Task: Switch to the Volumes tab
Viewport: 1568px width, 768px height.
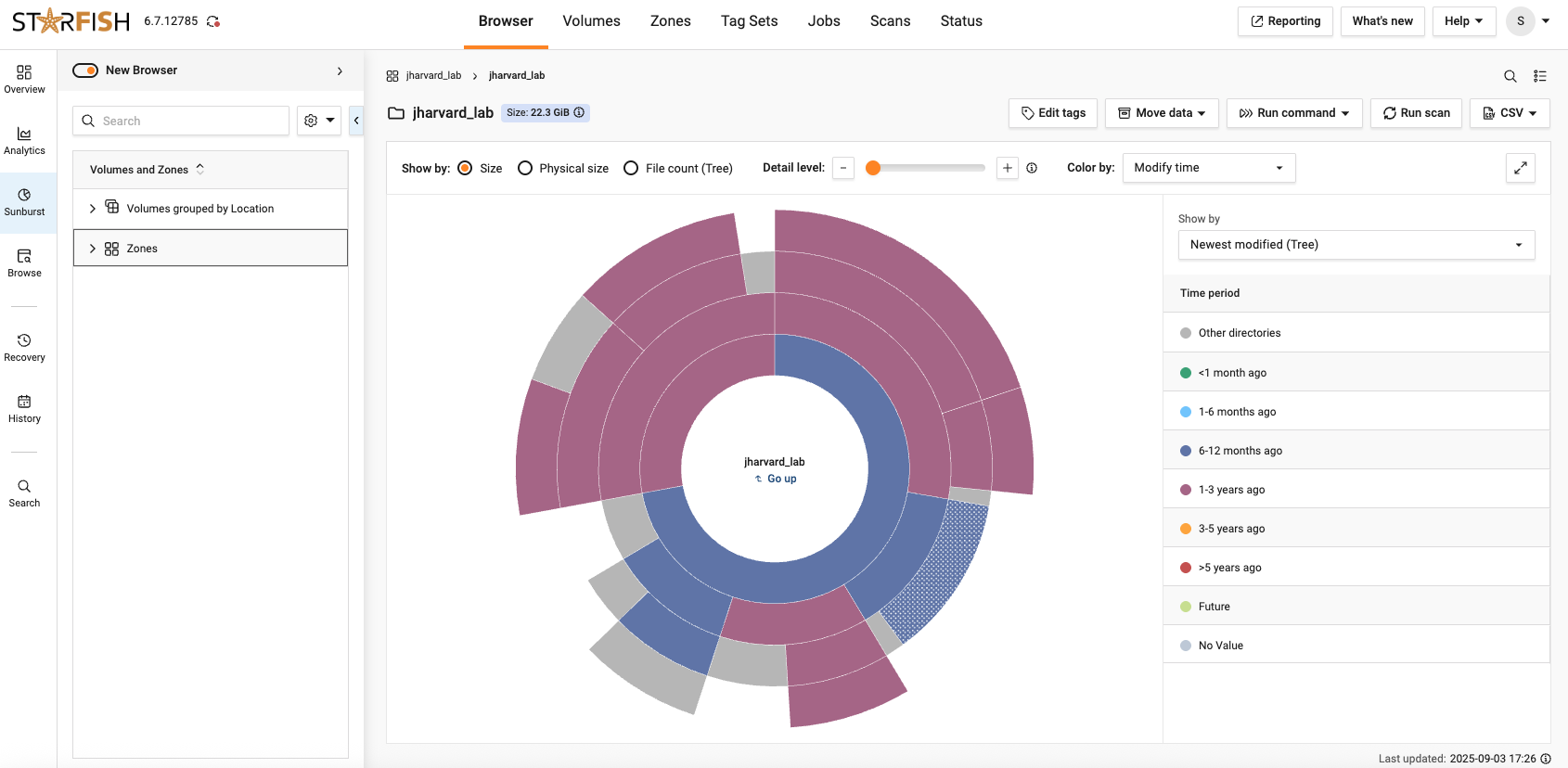Action: 591,21
